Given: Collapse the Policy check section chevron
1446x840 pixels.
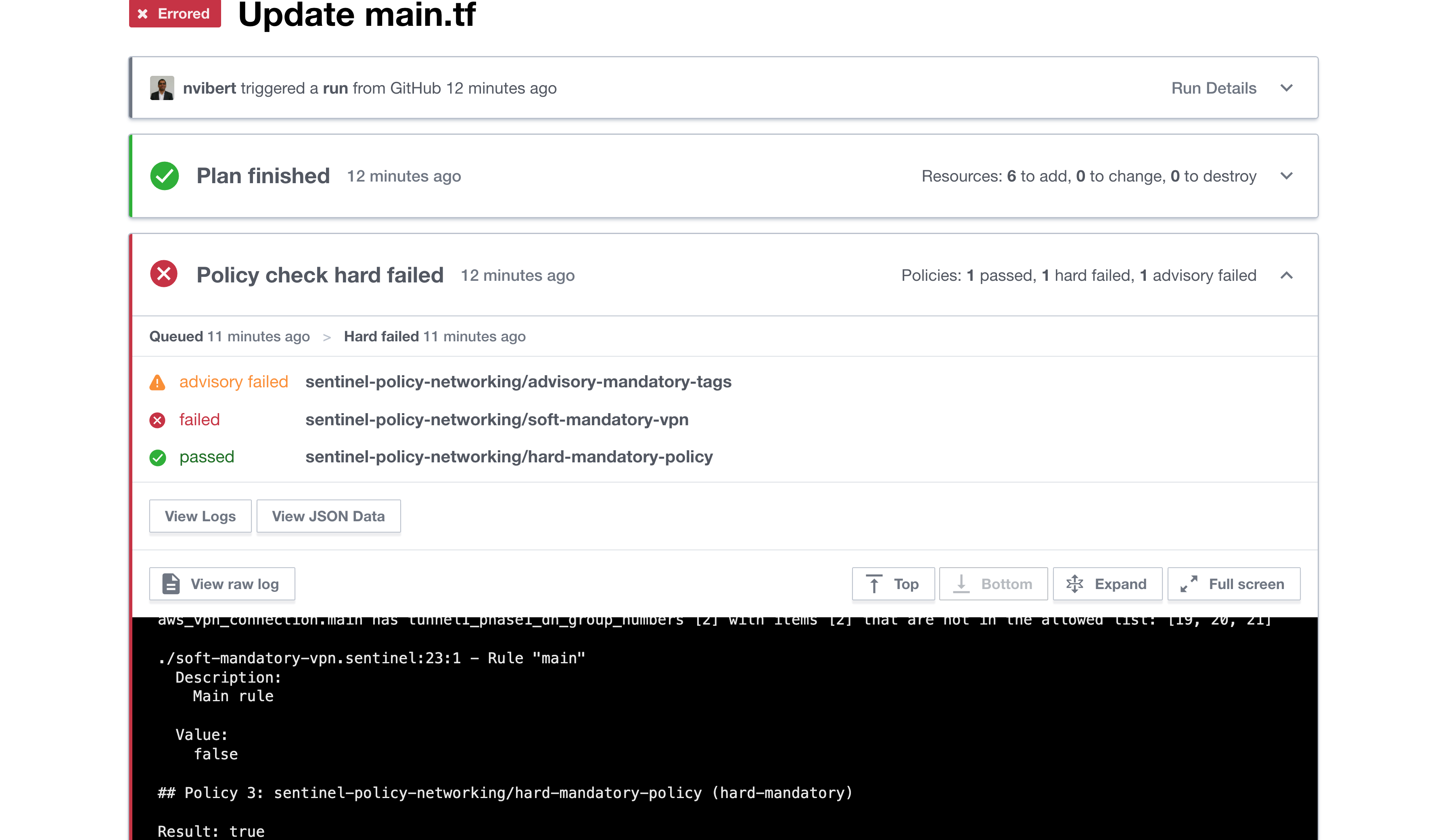Looking at the screenshot, I should (1287, 276).
